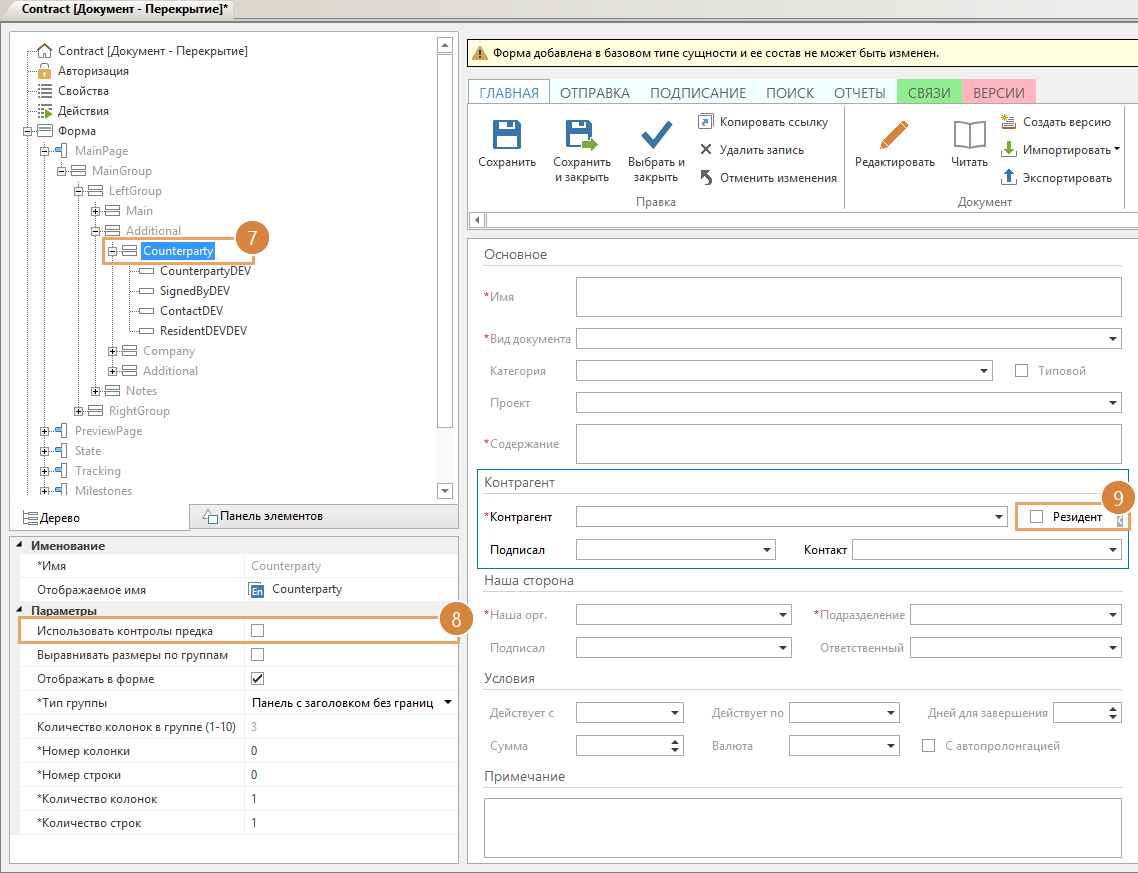The height and width of the screenshot is (873, 1138).
Task: Click the Сохранить и закрыть icon
Action: click(x=581, y=135)
